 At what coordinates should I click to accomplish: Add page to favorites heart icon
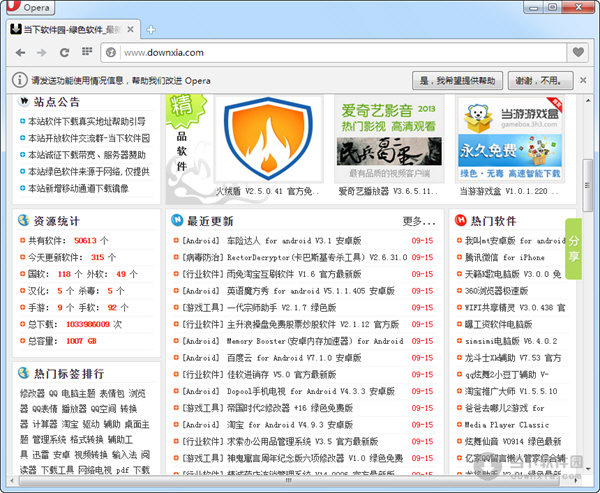tap(578, 52)
